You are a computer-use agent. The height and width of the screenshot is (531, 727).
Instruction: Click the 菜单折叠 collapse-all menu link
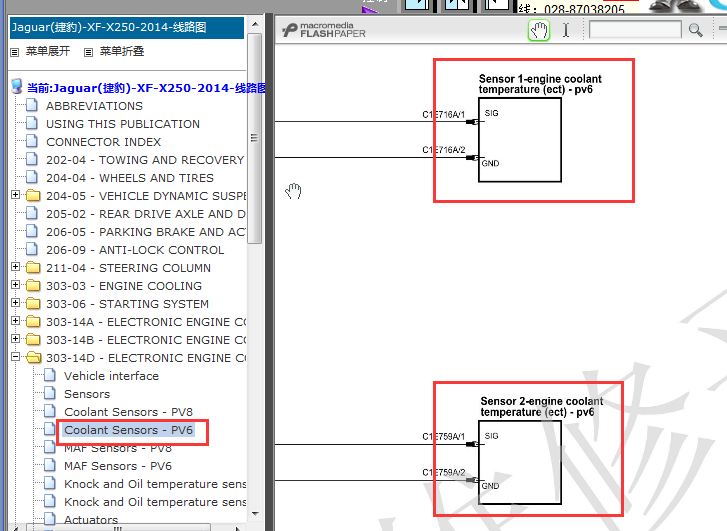122,51
